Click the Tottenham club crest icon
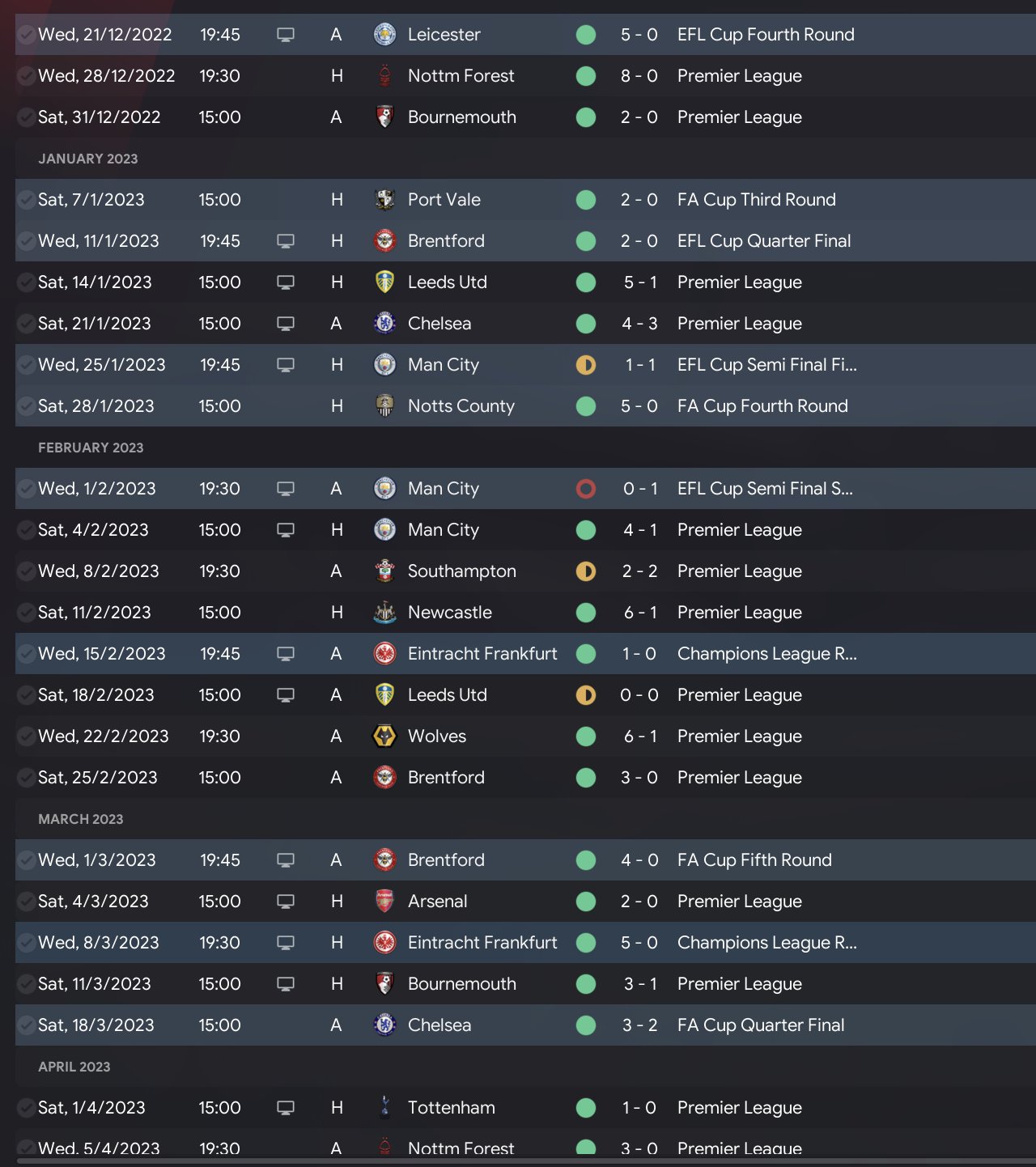1036x1167 pixels. (384, 1108)
